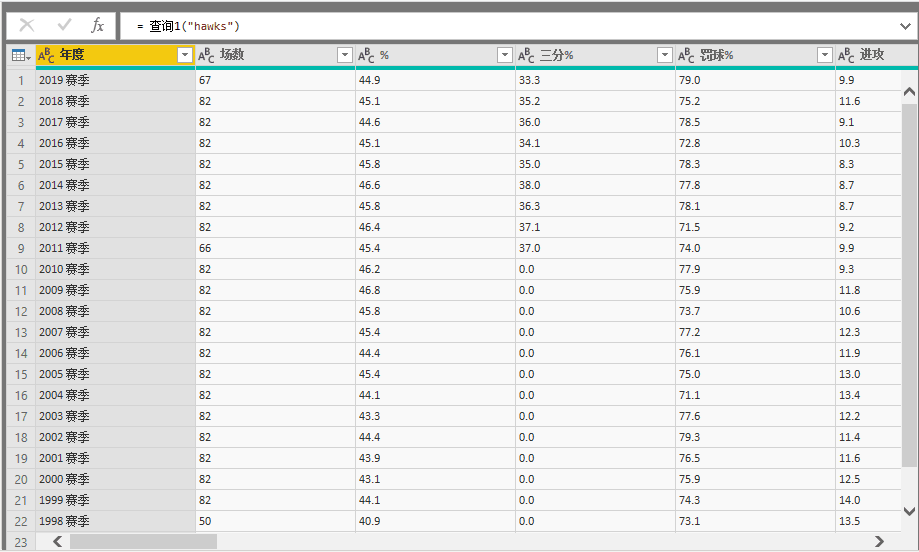Select the 罚球% column header

click(755, 56)
